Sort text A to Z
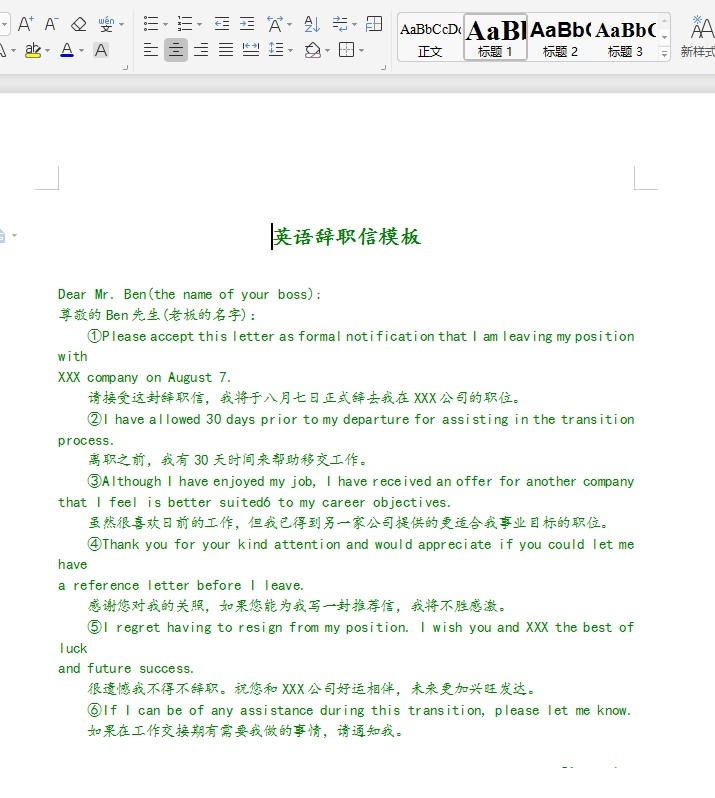 click(x=311, y=24)
